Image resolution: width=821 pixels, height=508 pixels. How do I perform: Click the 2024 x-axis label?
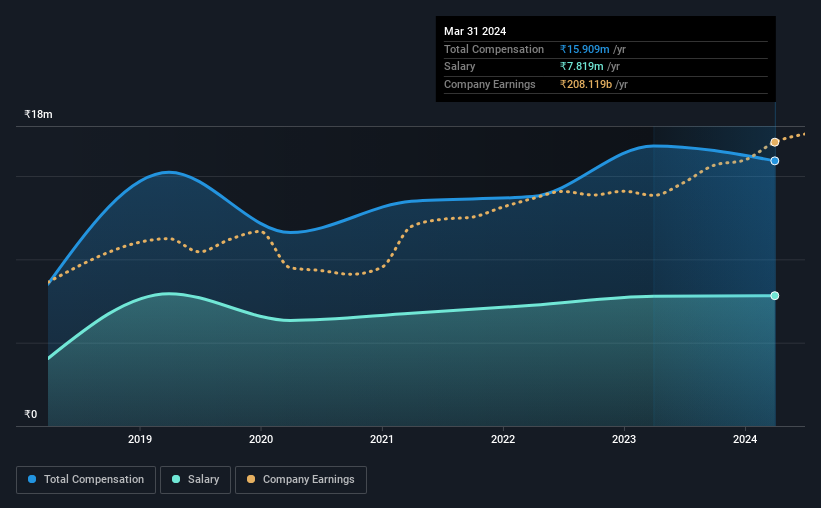(745, 439)
